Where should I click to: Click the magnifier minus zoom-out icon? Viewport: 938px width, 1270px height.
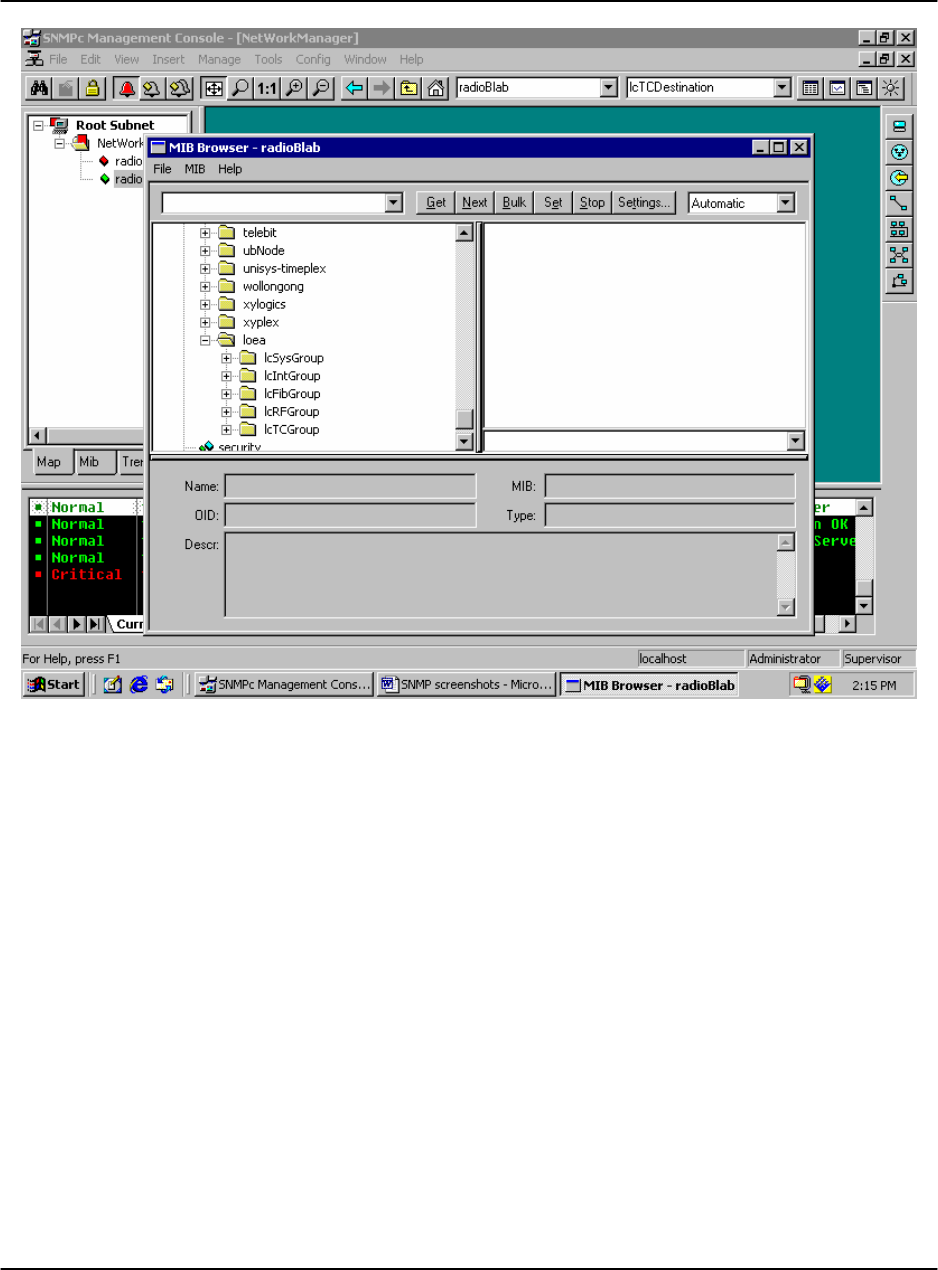(x=320, y=88)
